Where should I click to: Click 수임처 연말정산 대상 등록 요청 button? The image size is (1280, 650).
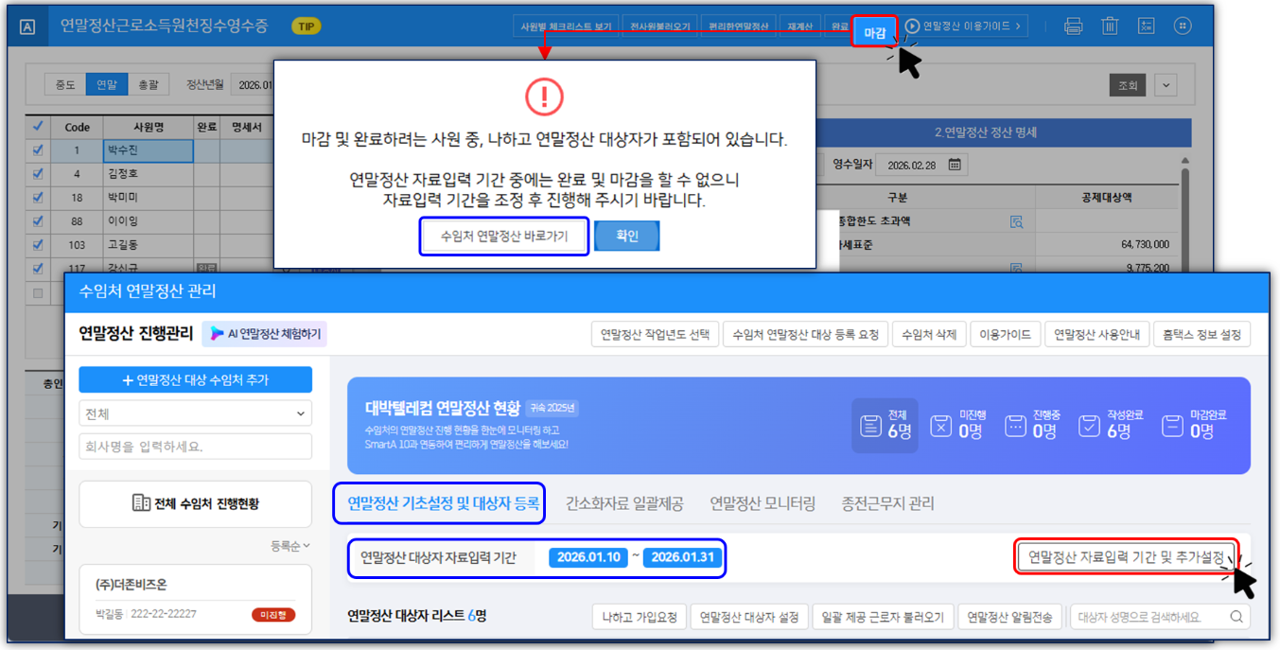click(805, 334)
